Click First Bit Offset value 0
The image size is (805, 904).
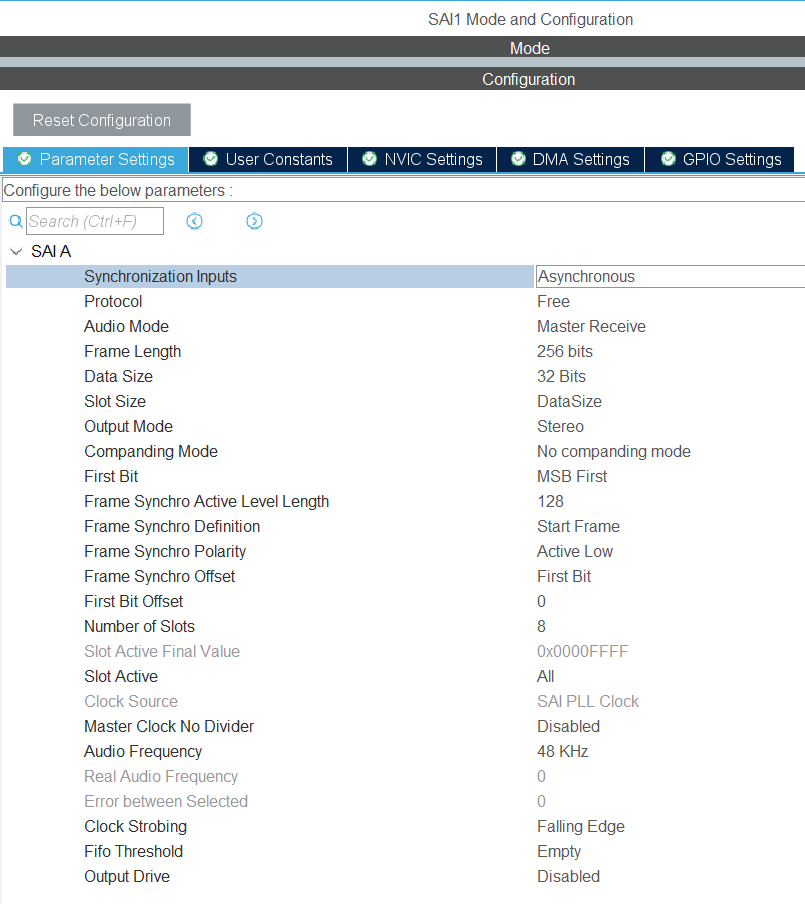[541, 601]
